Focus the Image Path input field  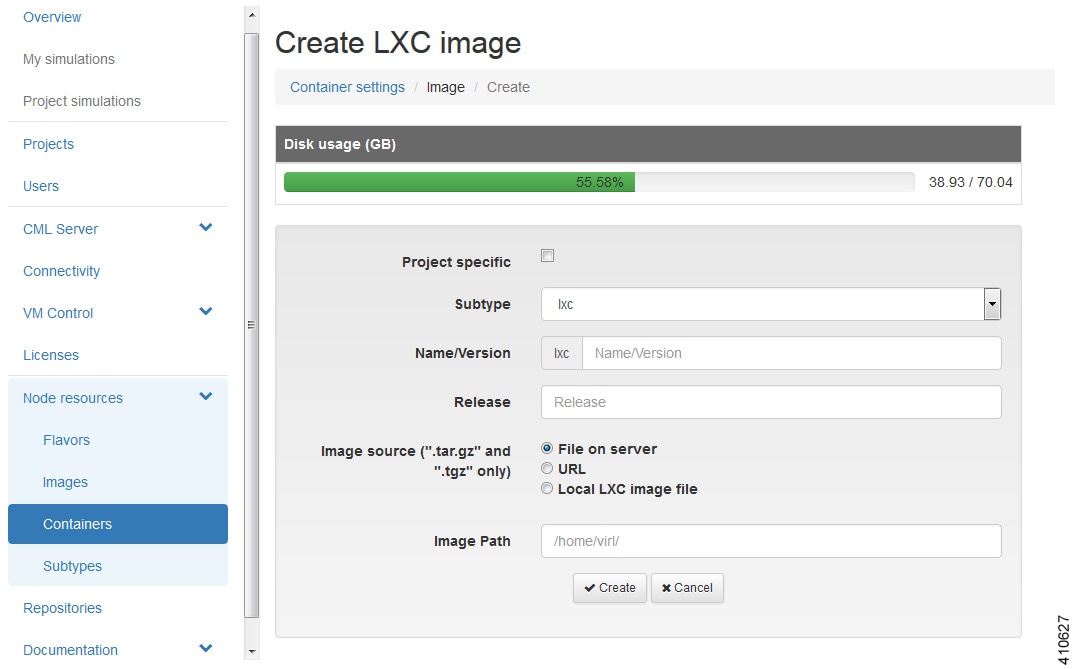771,541
